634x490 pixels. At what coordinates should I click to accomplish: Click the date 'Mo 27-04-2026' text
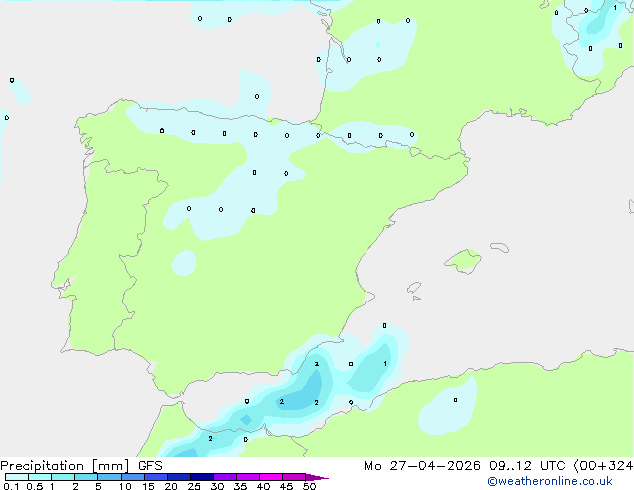click(x=422, y=466)
